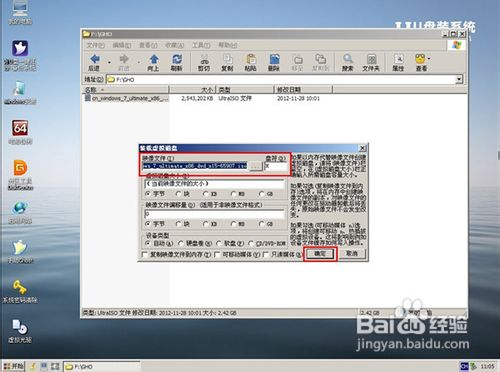This screenshot has height=372, width=500.
Task: Go up one folder with Up icon
Action: pos(154,59)
